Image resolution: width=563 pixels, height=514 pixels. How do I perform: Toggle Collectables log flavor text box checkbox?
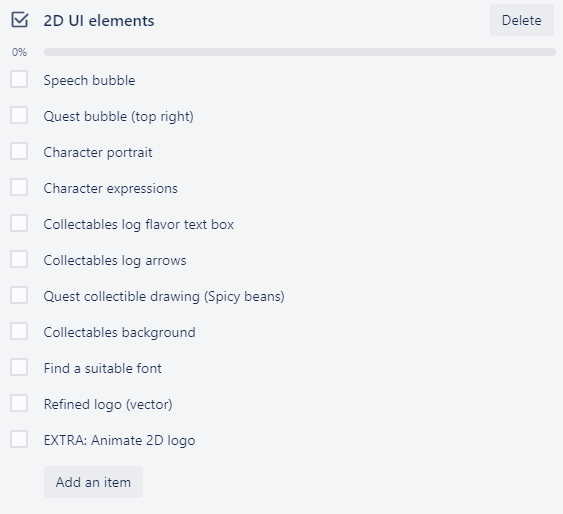pos(19,223)
